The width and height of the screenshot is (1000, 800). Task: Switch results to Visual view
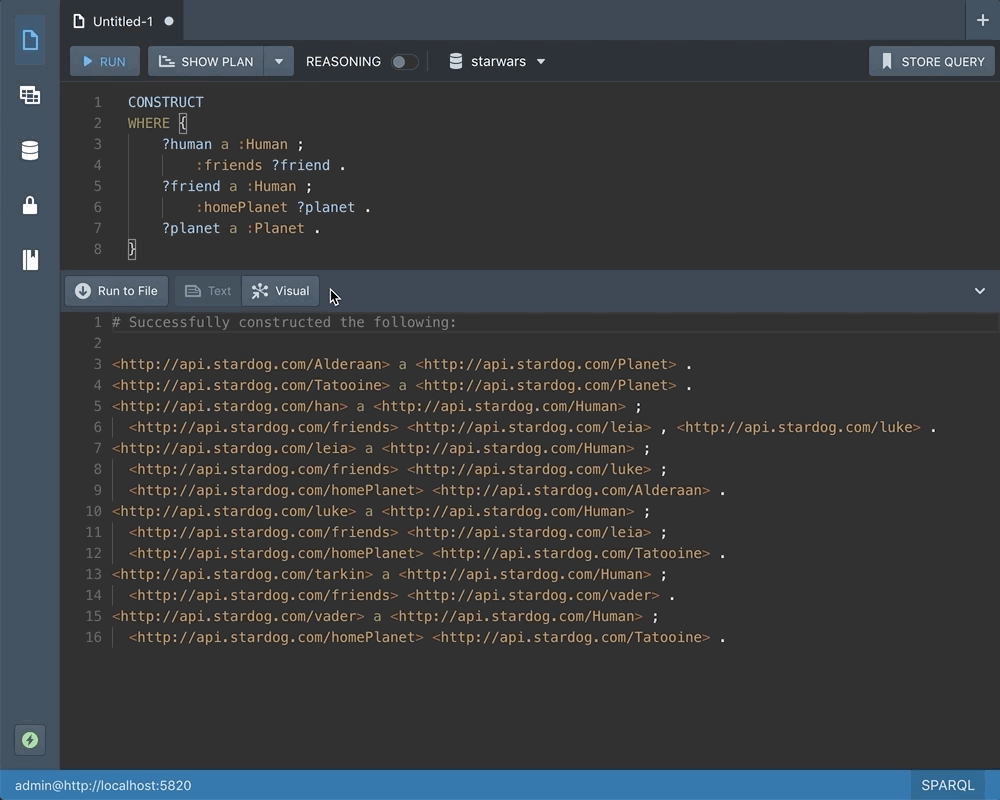pyautogui.click(x=281, y=291)
